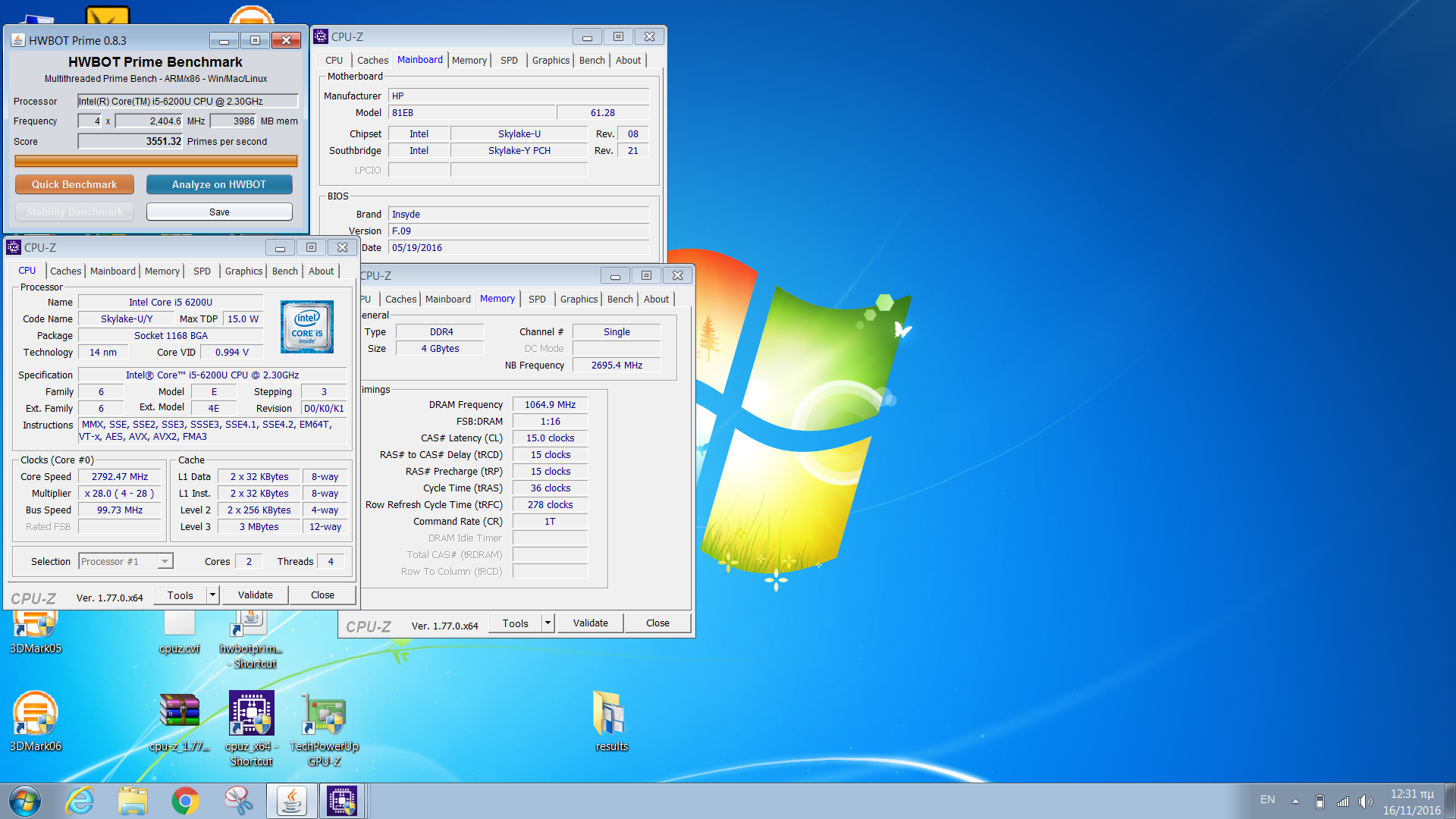1456x819 pixels.
Task: Click the HWBOT Prime window Java icon
Action: point(18,40)
